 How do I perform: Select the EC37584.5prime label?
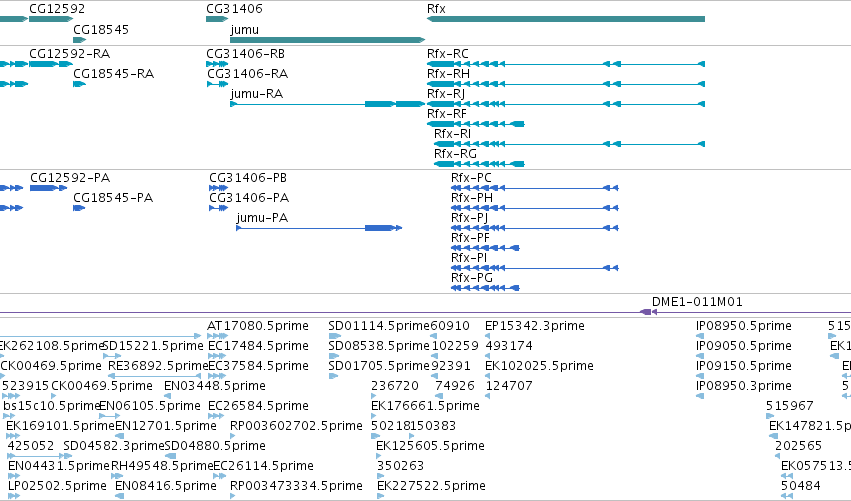258,366
